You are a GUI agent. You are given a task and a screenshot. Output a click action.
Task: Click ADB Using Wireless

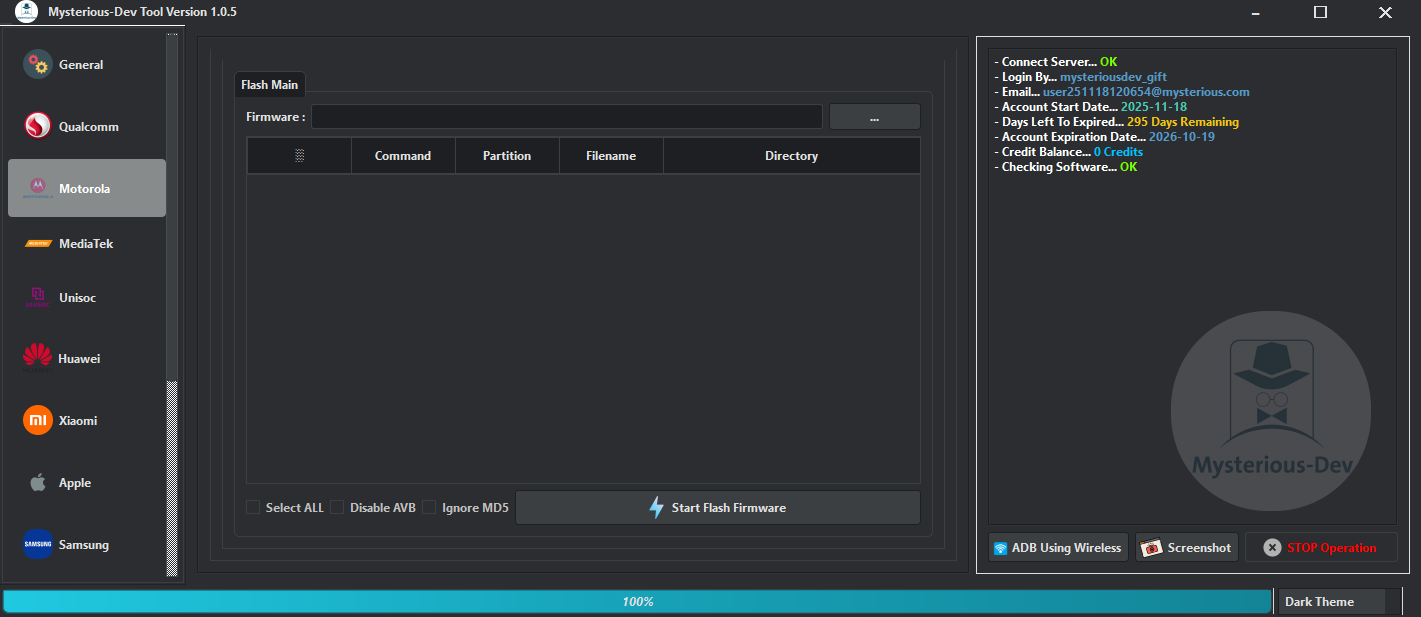click(1057, 547)
